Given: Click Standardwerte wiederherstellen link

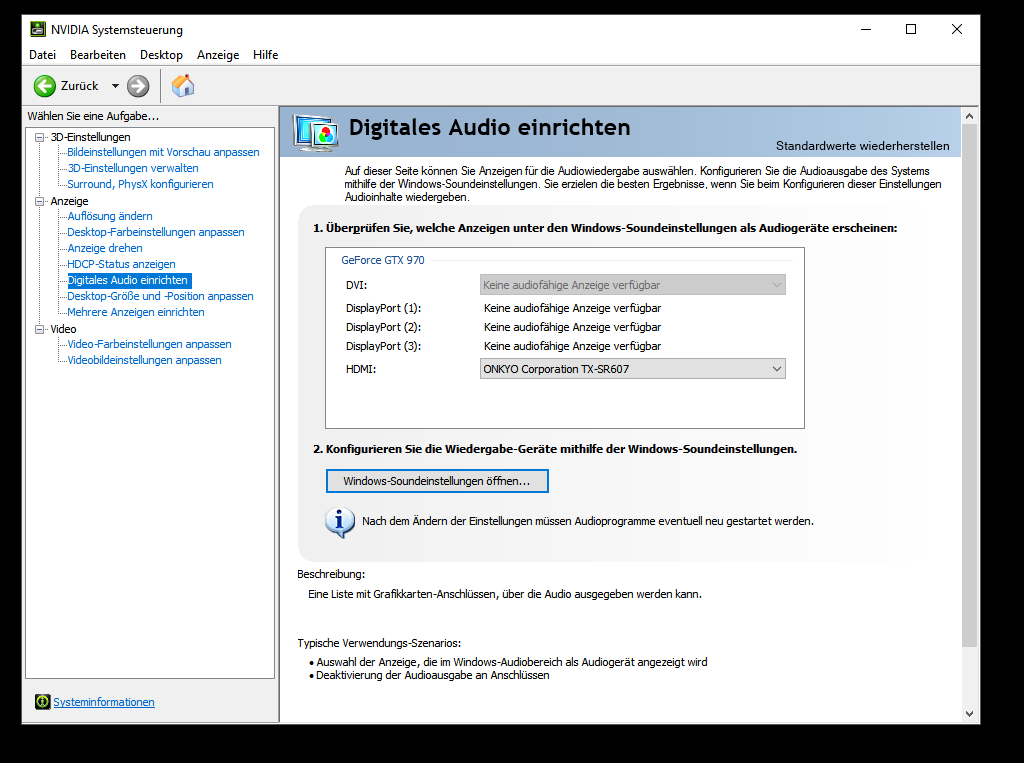Looking at the screenshot, I should (x=863, y=146).
